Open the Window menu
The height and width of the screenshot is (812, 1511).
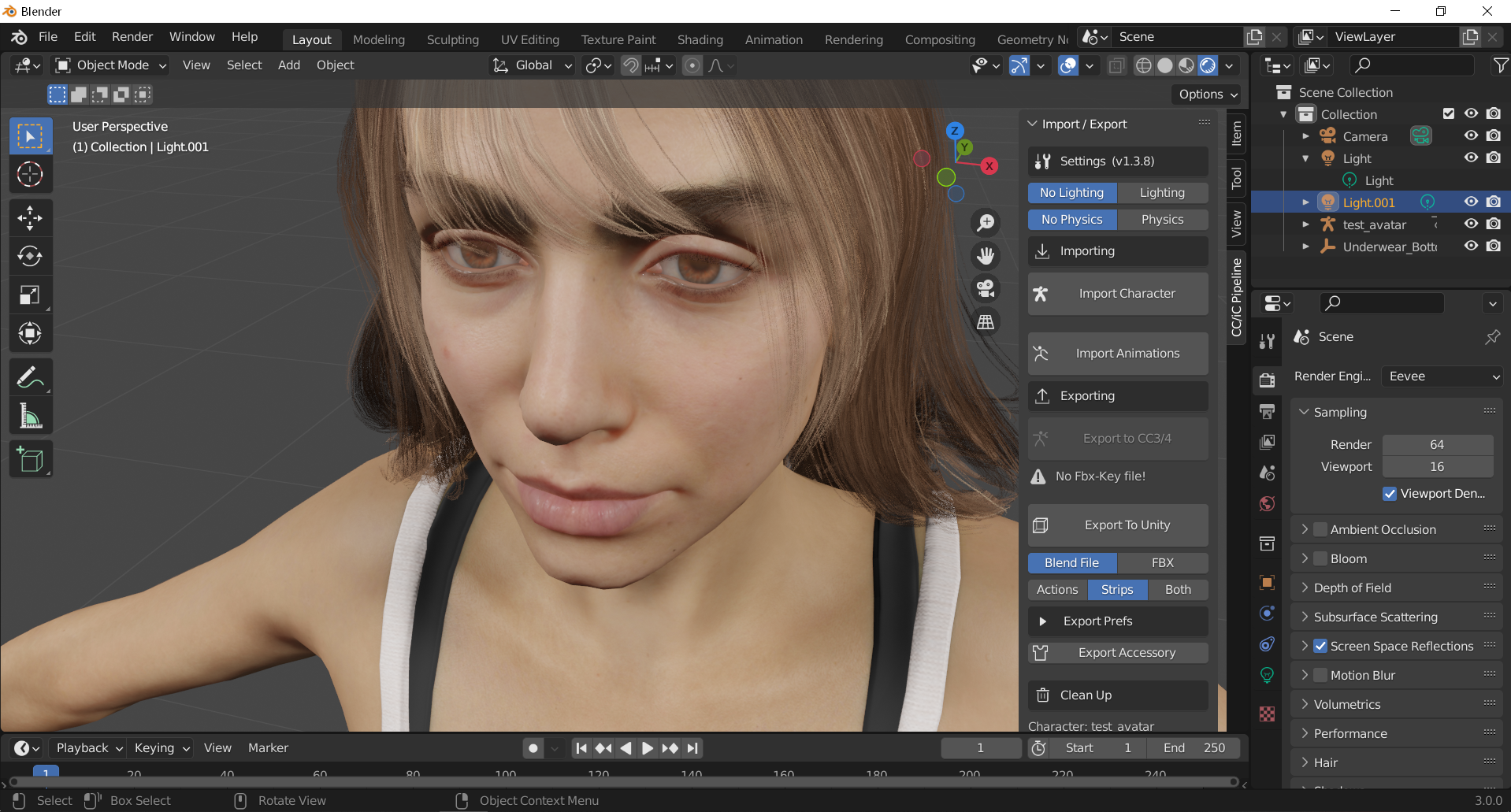[191, 37]
